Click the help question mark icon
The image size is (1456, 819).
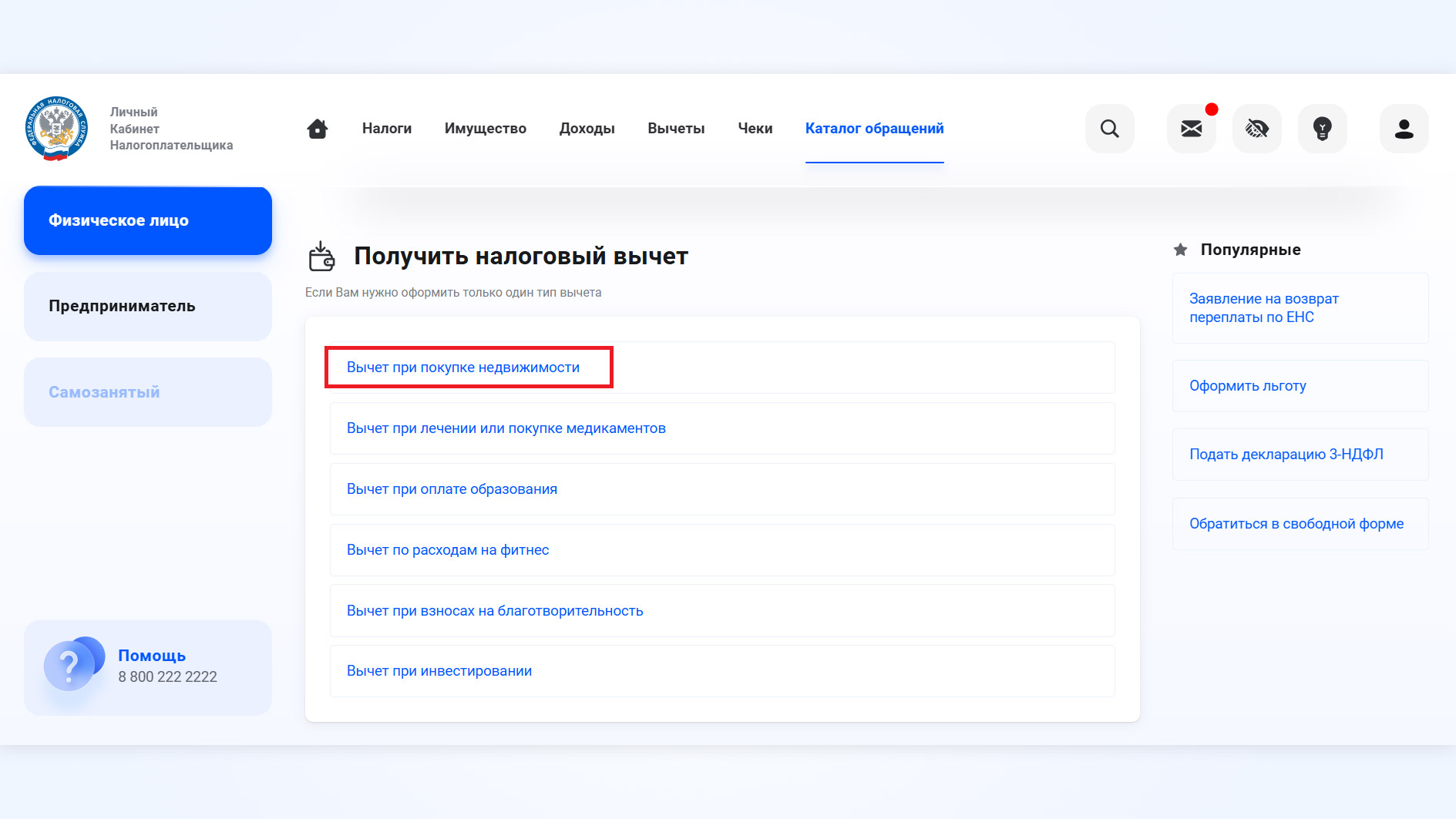coord(71,664)
